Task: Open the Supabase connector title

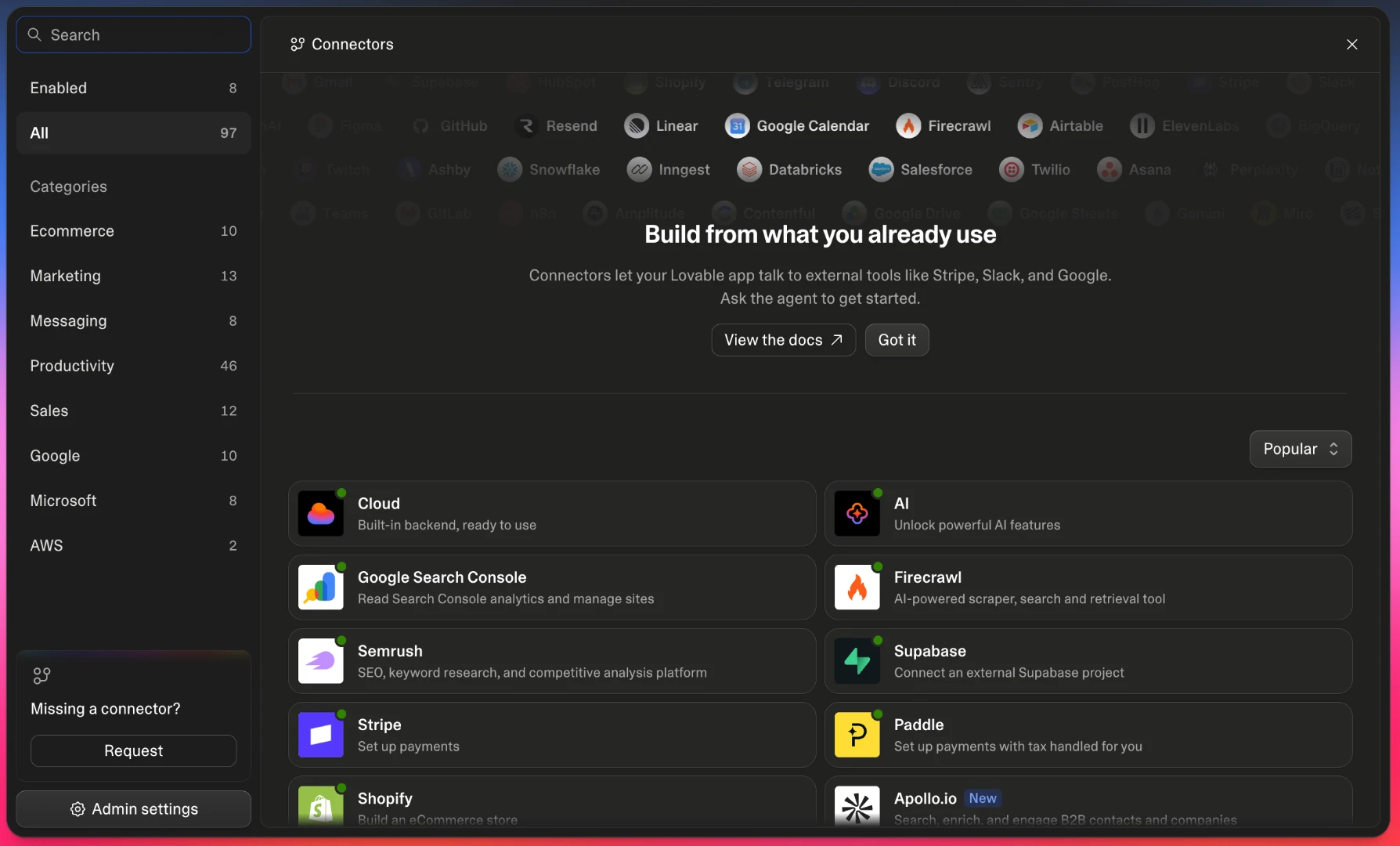Action: pyautogui.click(x=930, y=651)
